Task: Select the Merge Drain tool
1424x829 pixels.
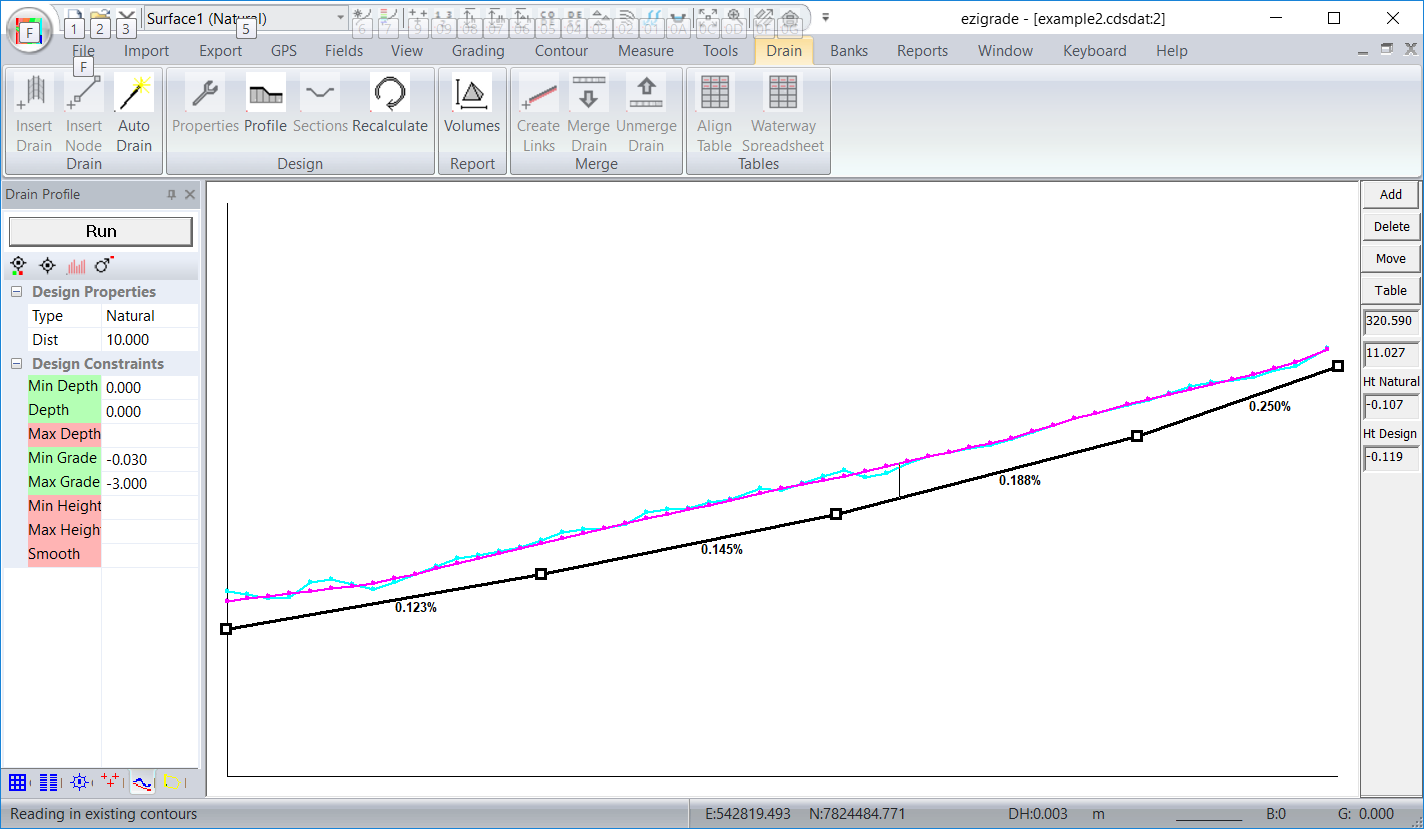Action: coord(588,95)
